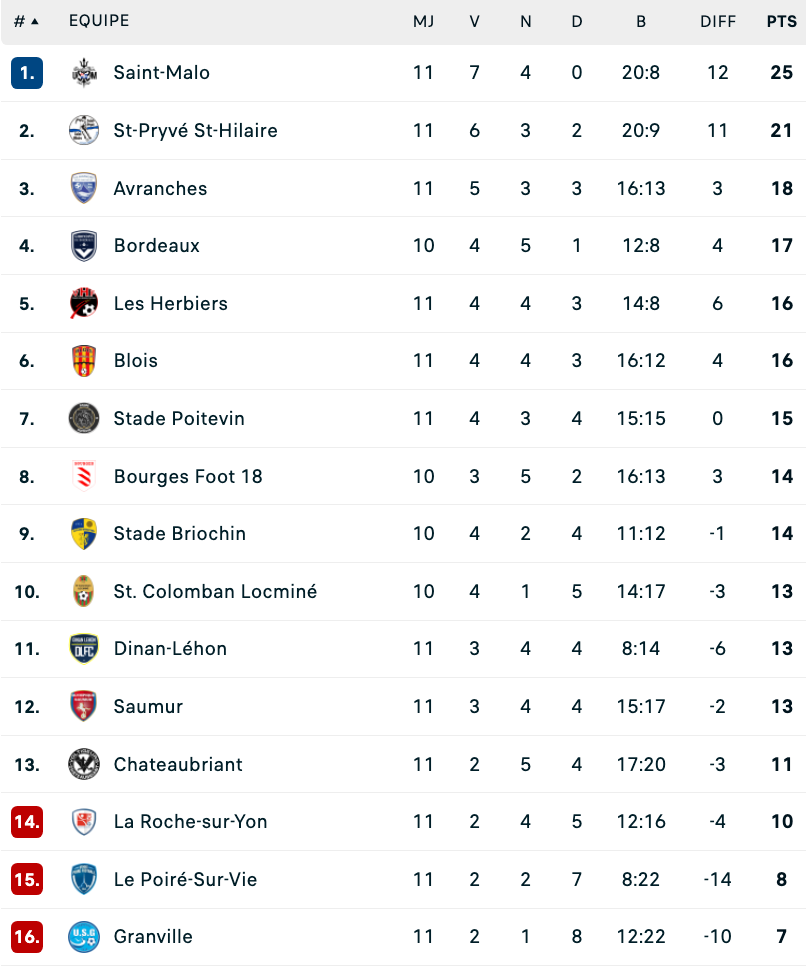Open the Avranches club badge
806x974 pixels.
coord(84,188)
